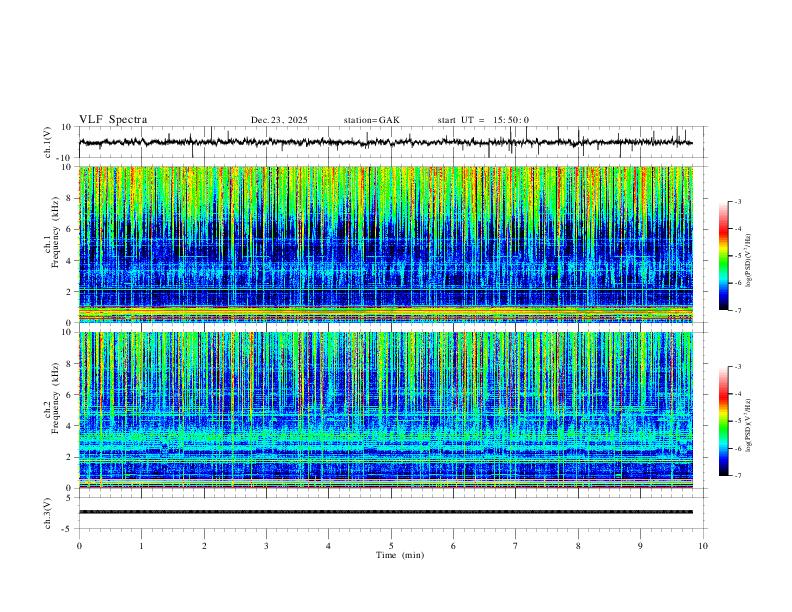Viewport: 792px width, 612px height.
Task: Click the "ch.1(V)" axis label
Action: tap(48, 142)
